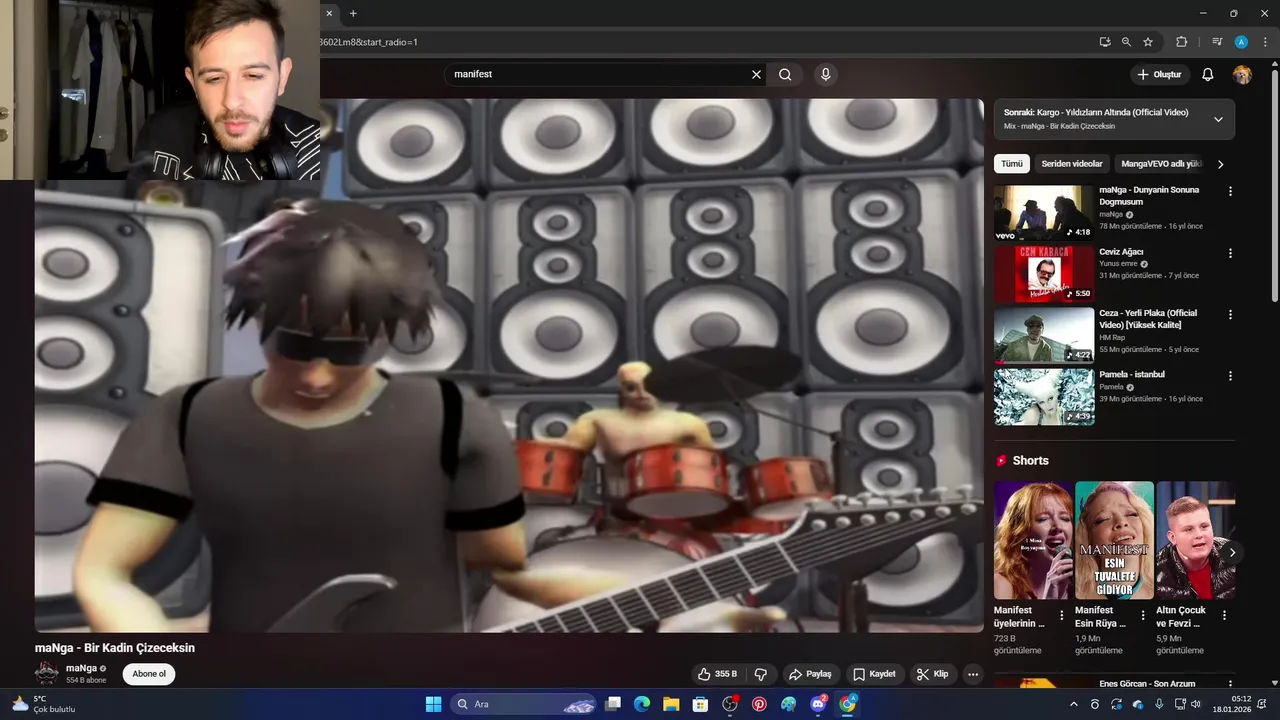Expand the Mix playlist panel chevron
The image size is (1280, 720).
[x=1218, y=119]
